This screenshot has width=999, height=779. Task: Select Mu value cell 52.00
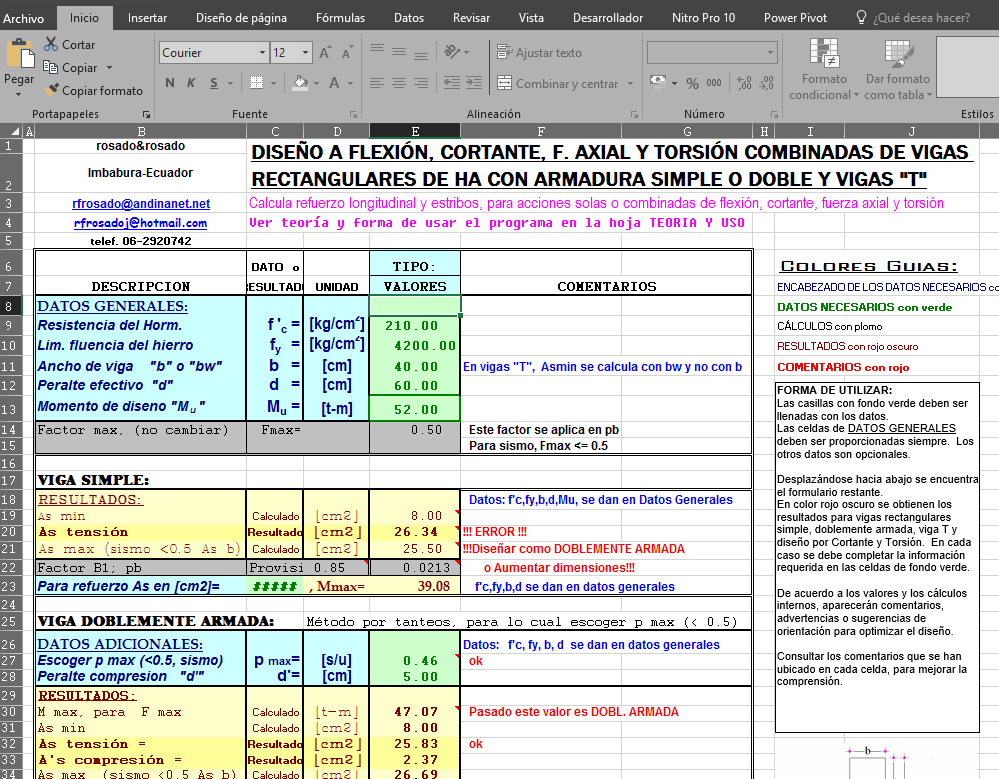click(x=415, y=408)
